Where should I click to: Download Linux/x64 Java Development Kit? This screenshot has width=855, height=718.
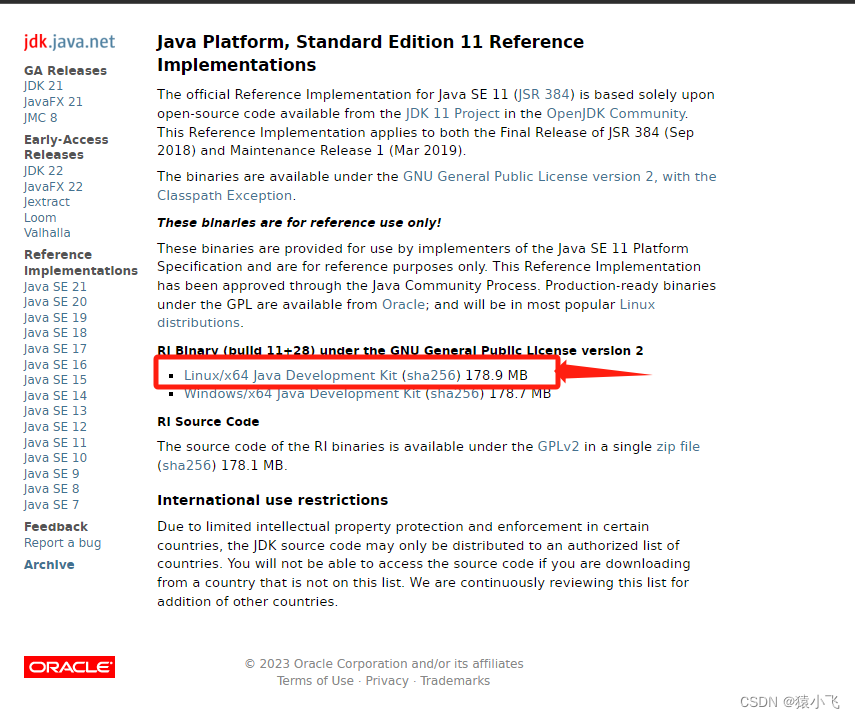[291, 375]
